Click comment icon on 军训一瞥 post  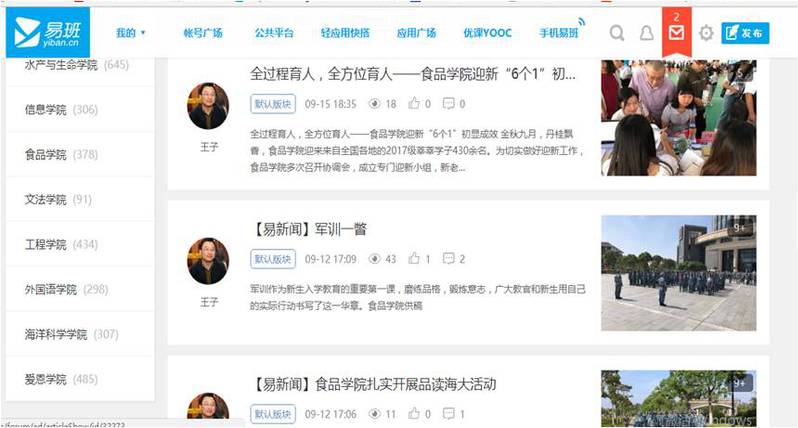448,259
